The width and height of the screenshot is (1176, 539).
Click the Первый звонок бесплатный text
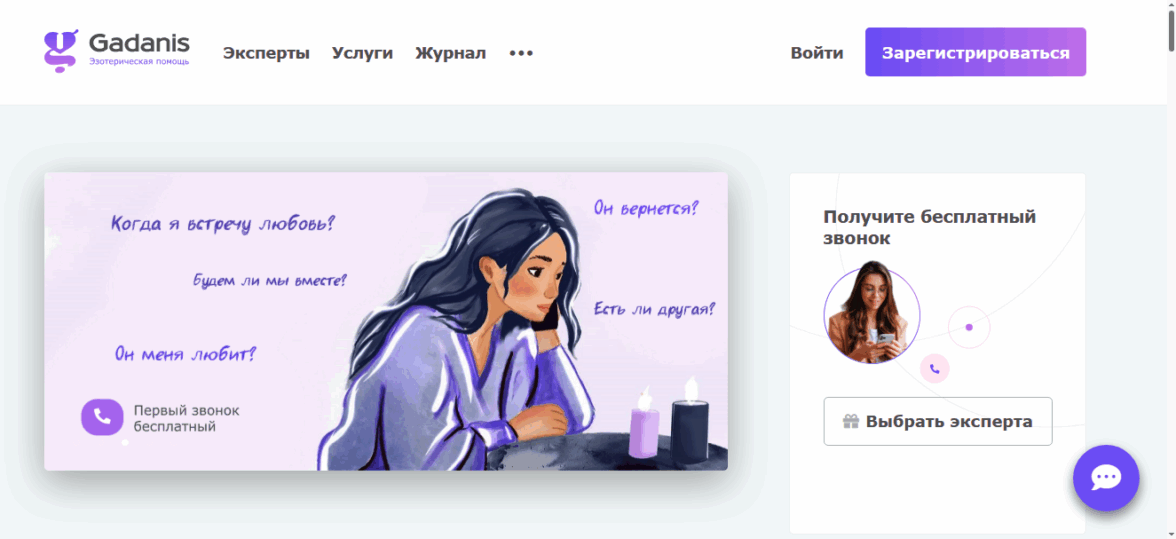[187, 419]
